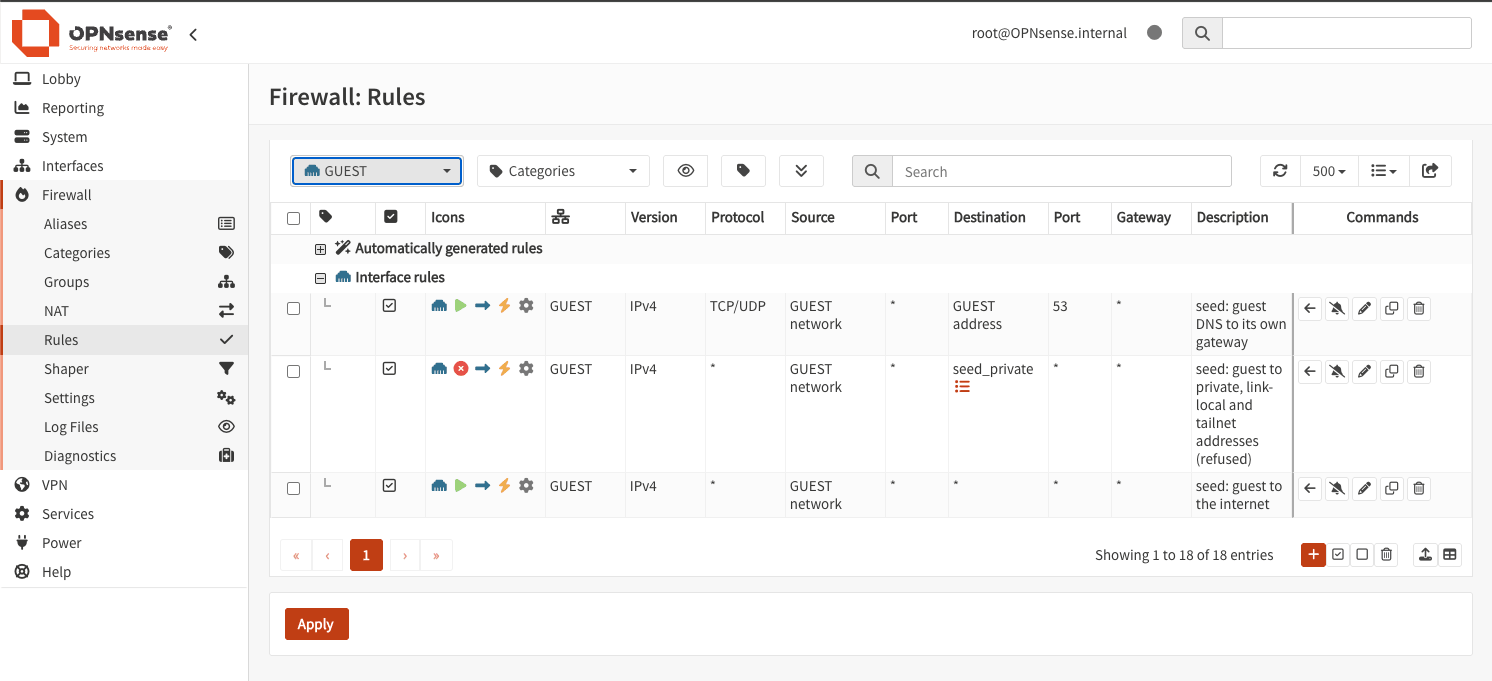Collapse the sidebar with the left chevron
Image resolution: width=1492 pixels, height=681 pixels.
(x=193, y=35)
